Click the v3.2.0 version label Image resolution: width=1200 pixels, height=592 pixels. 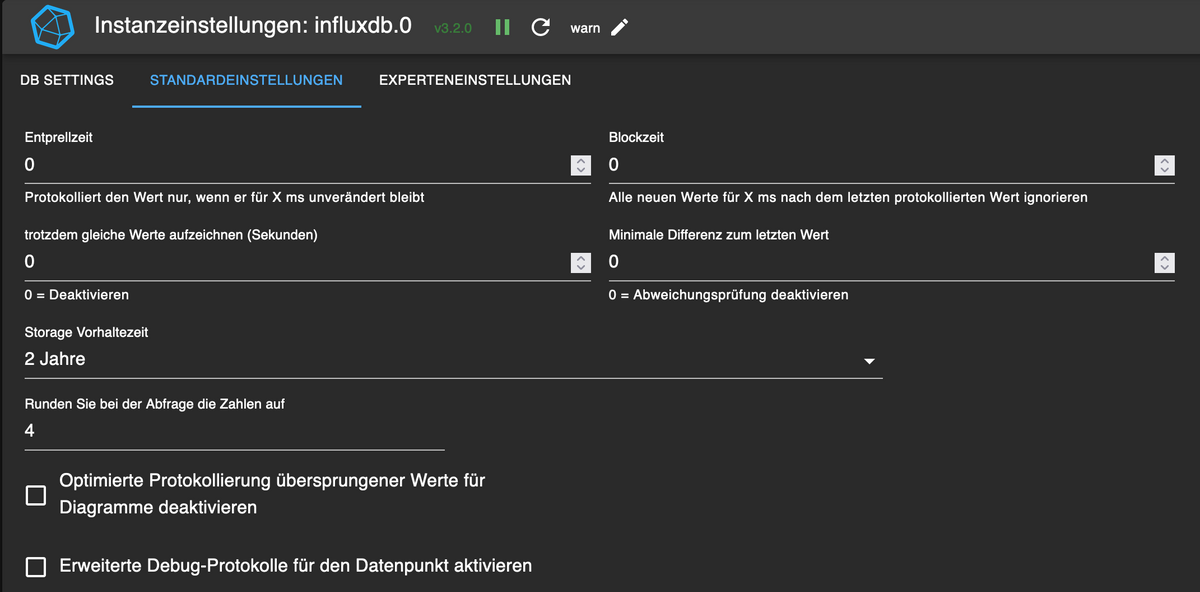[x=453, y=28]
